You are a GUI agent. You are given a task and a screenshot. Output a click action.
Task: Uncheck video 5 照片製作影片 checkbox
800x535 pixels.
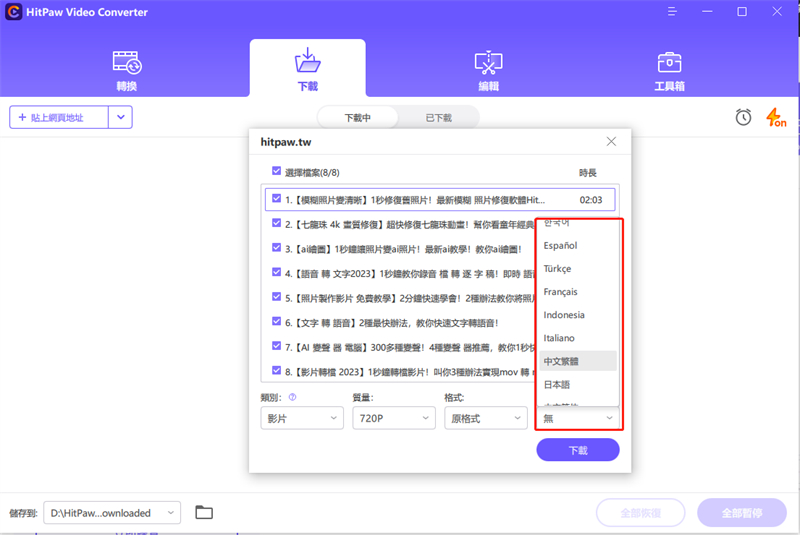point(276,297)
